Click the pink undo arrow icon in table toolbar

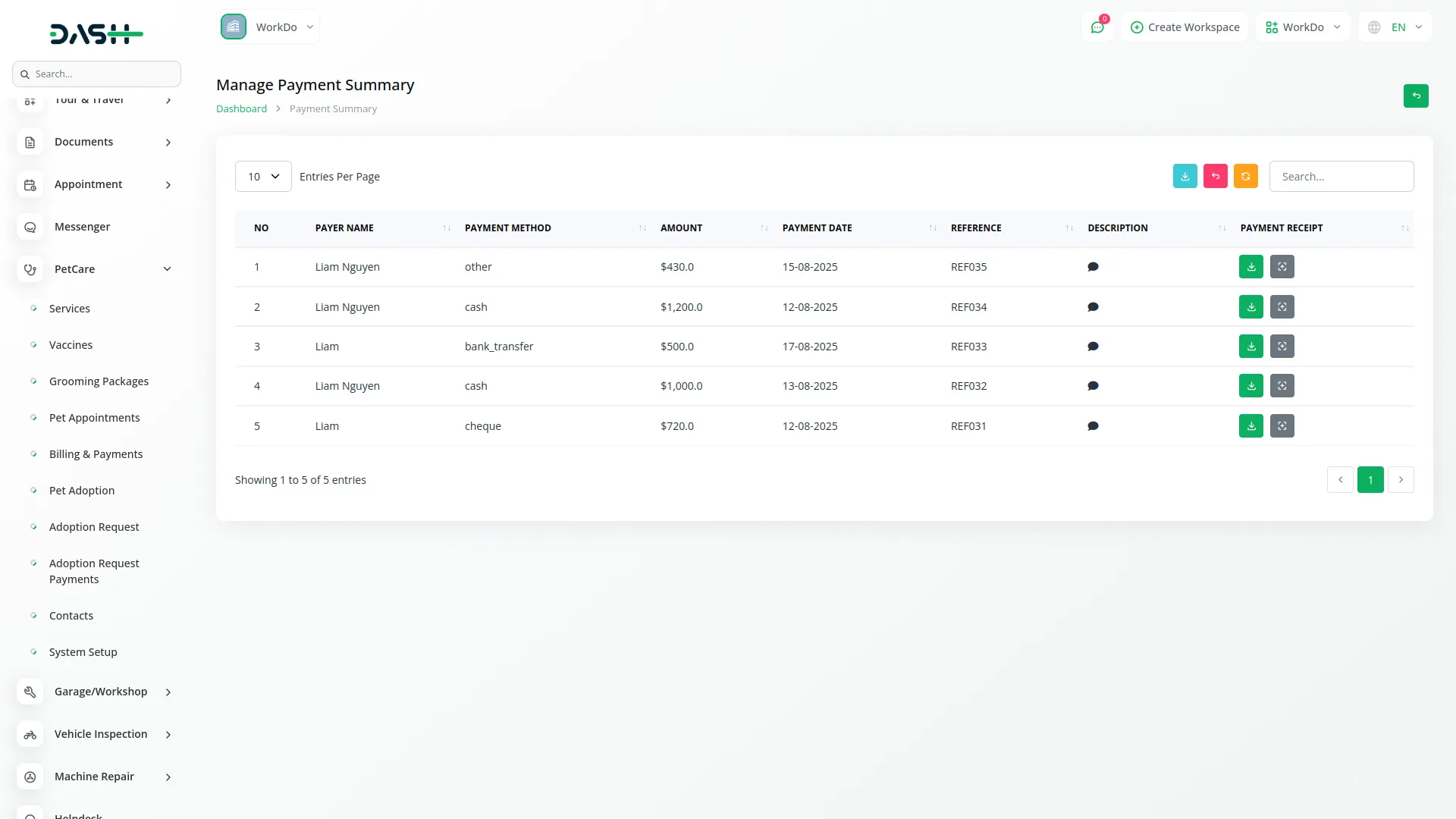click(x=1215, y=176)
